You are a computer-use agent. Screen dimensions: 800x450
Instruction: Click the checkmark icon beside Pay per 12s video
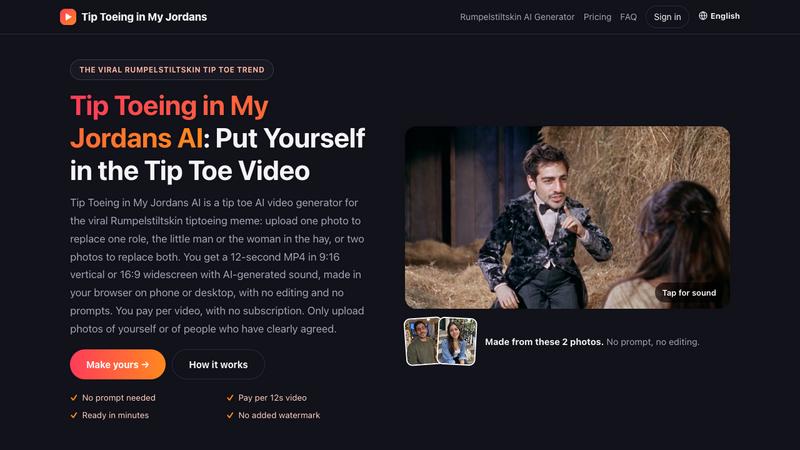pyautogui.click(x=230, y=397)
